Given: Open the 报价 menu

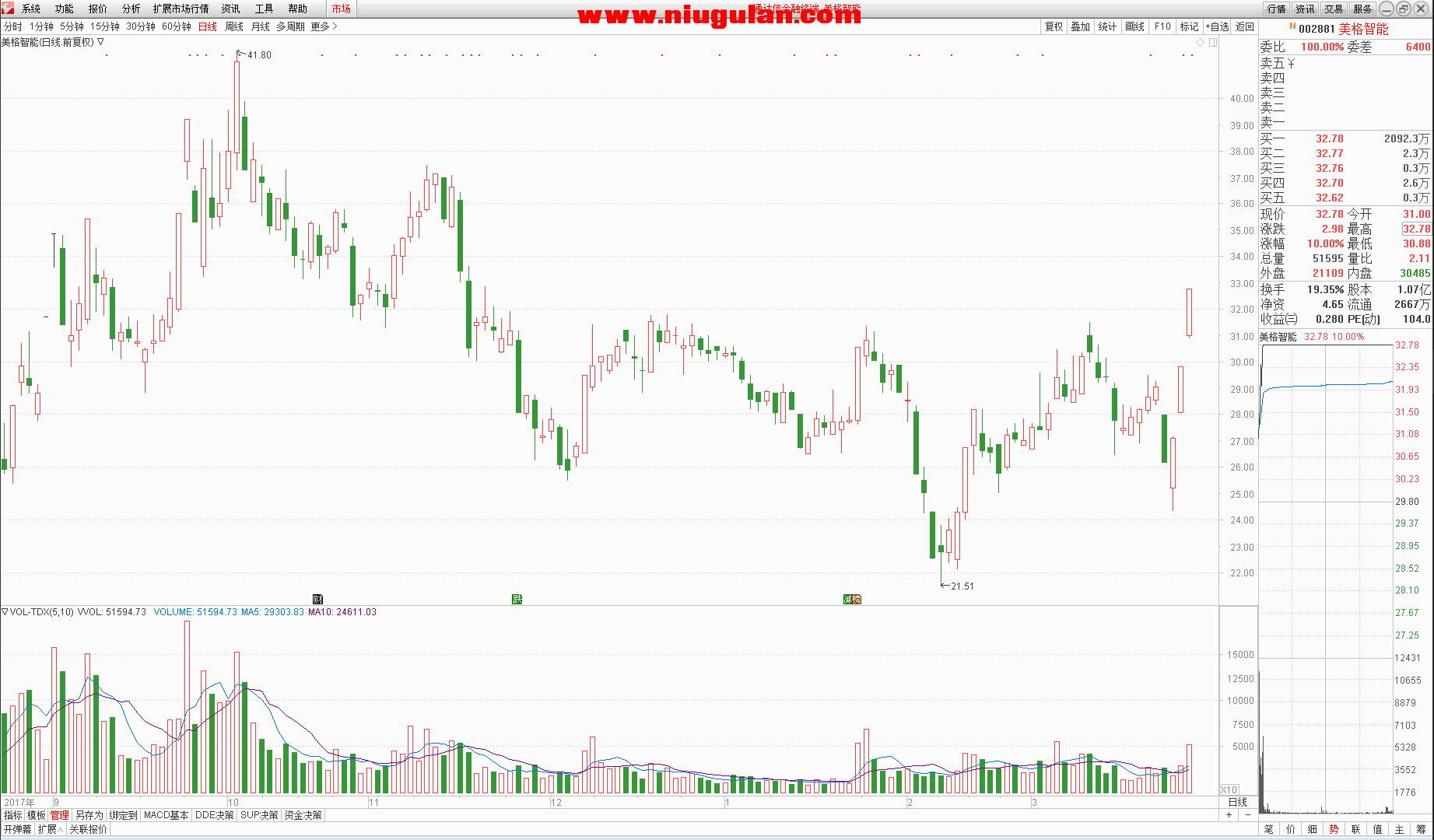Looking at the screenshot, I should click(x=98, y=9).
